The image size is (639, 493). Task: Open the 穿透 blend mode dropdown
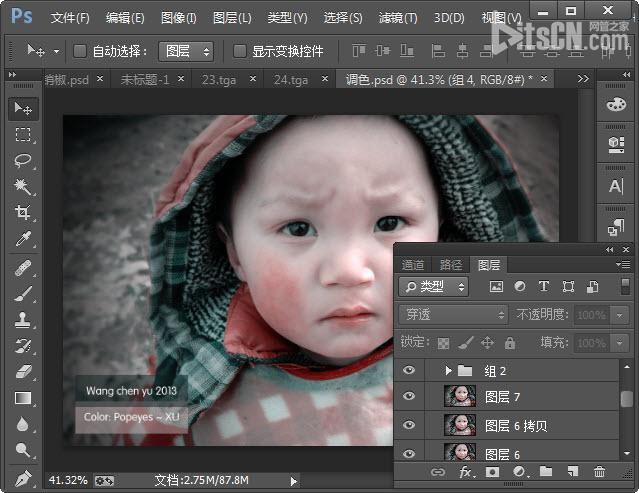point(453,315)
